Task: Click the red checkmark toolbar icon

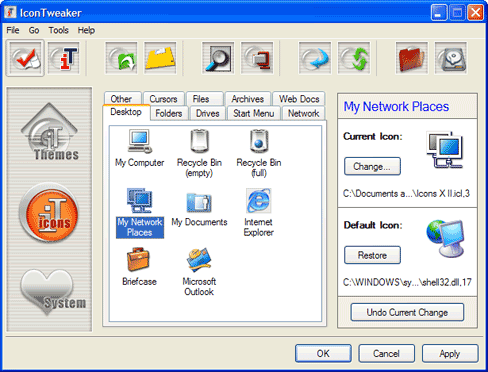Action: click(x=25, y=58)
